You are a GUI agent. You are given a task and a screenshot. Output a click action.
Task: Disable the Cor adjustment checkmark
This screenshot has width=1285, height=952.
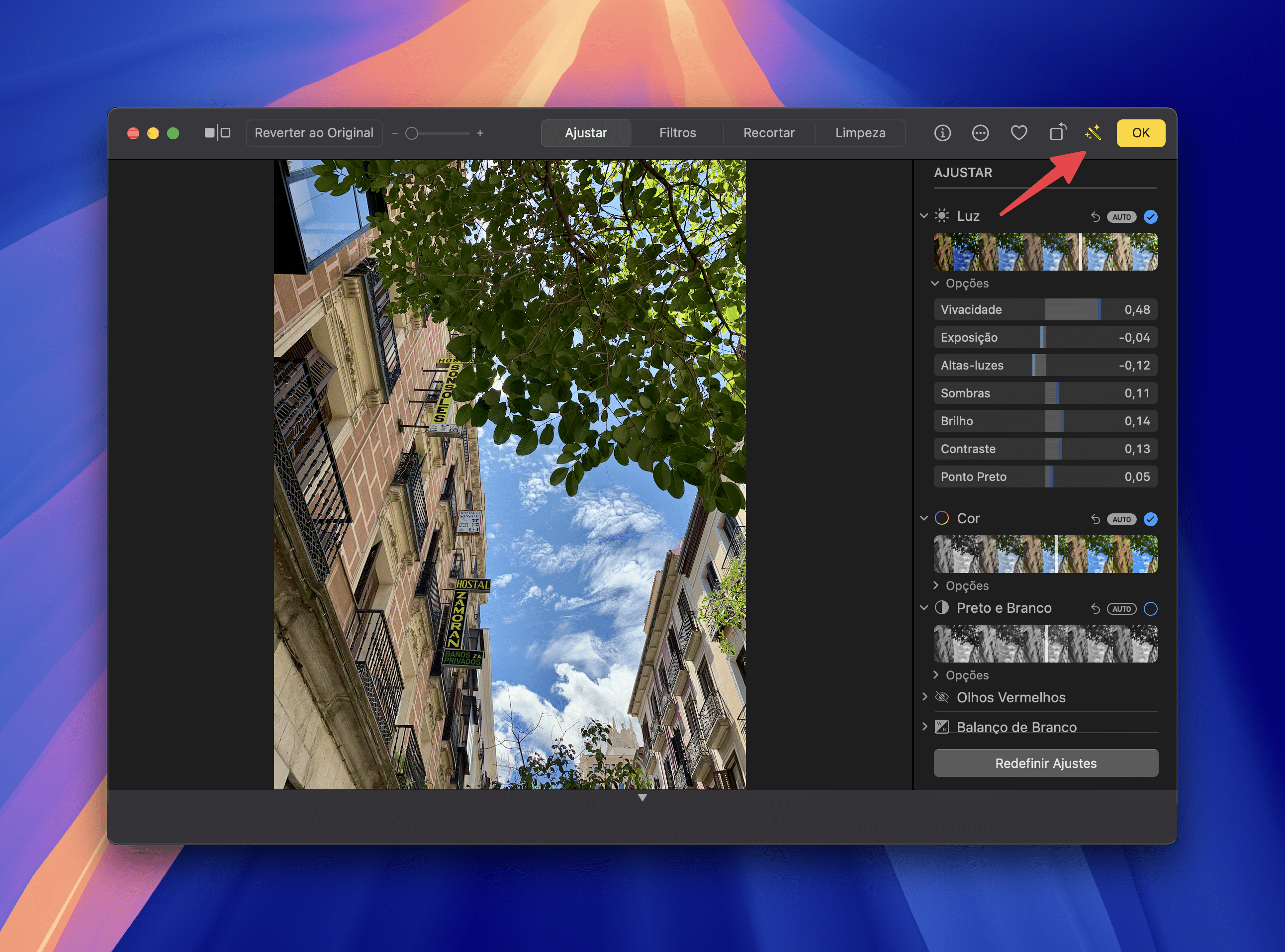click(1151, 519)
